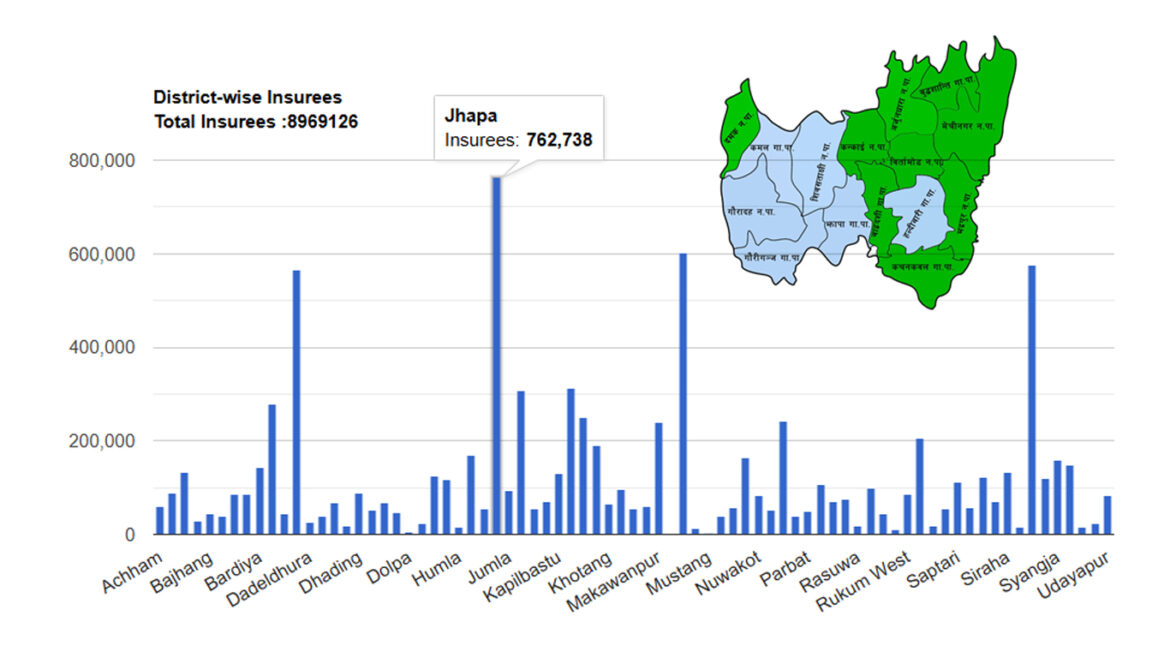Select the Total Insurees count text
The image size is (1170, 658).
pos(256,122)
